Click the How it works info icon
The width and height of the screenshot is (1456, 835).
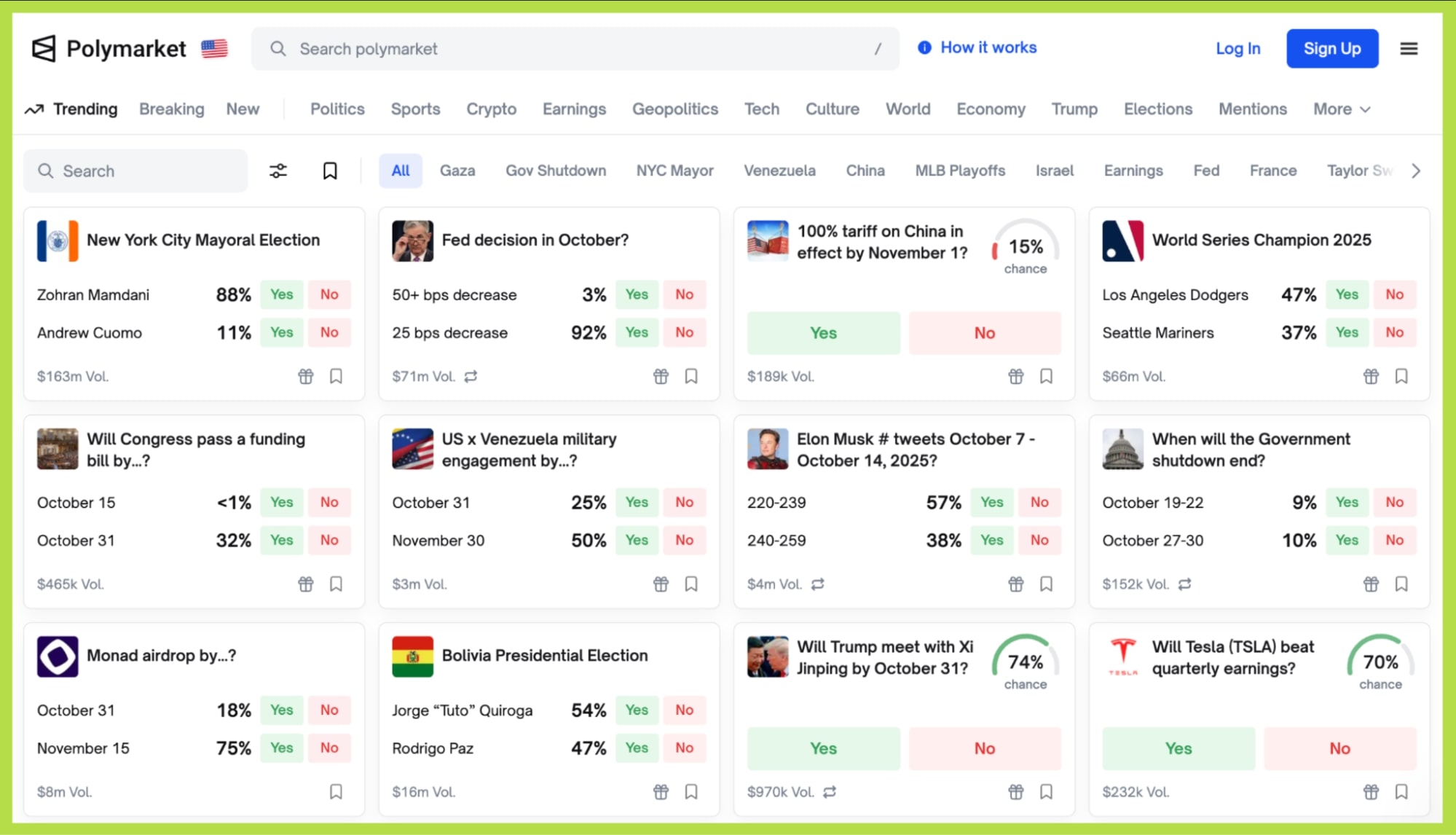(x=924, y=48)
